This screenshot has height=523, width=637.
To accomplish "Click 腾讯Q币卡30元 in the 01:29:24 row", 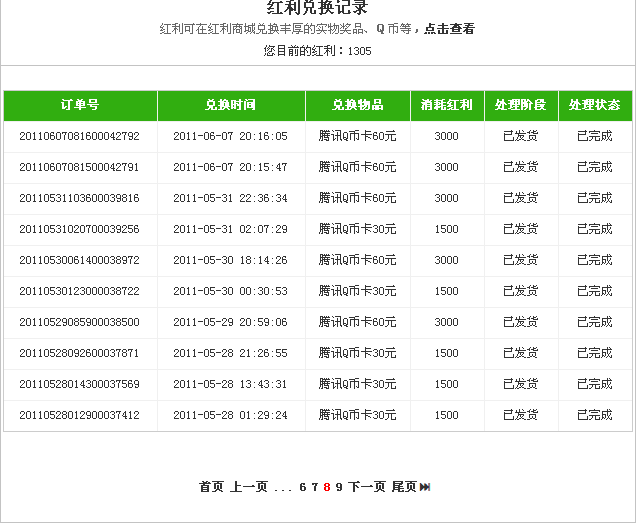I will tap(358, 415).
